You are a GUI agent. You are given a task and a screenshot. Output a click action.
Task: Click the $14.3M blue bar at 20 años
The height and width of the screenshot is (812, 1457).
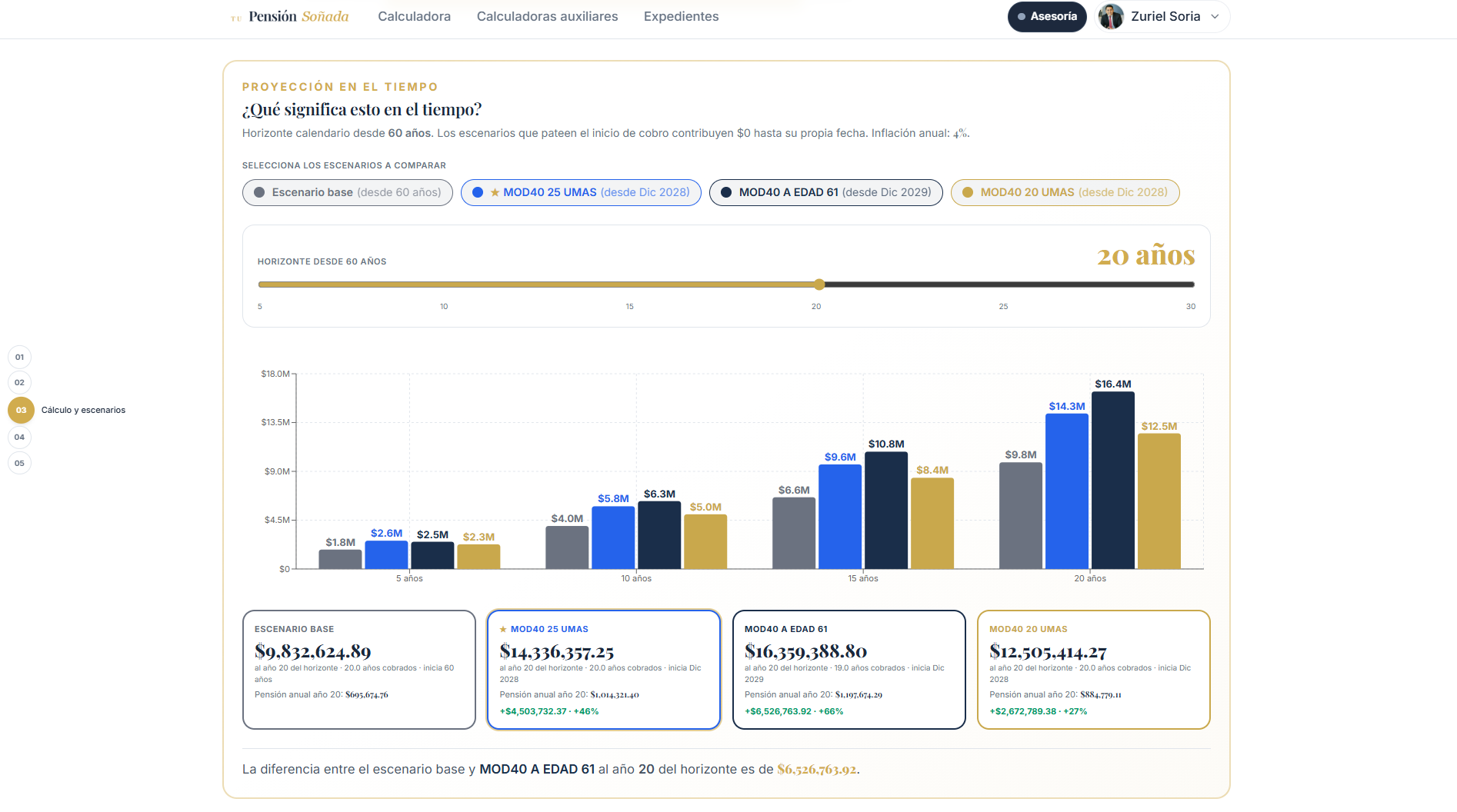click(x=1067, y=491)
